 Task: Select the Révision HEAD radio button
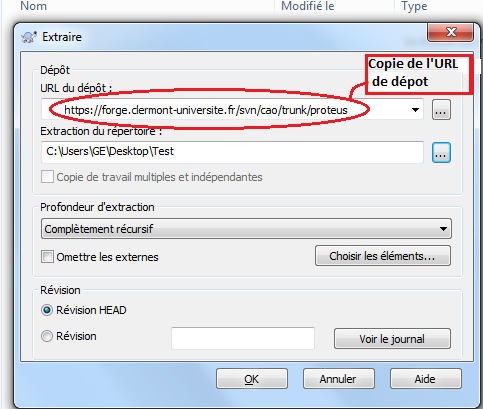[x=47, y=310]
